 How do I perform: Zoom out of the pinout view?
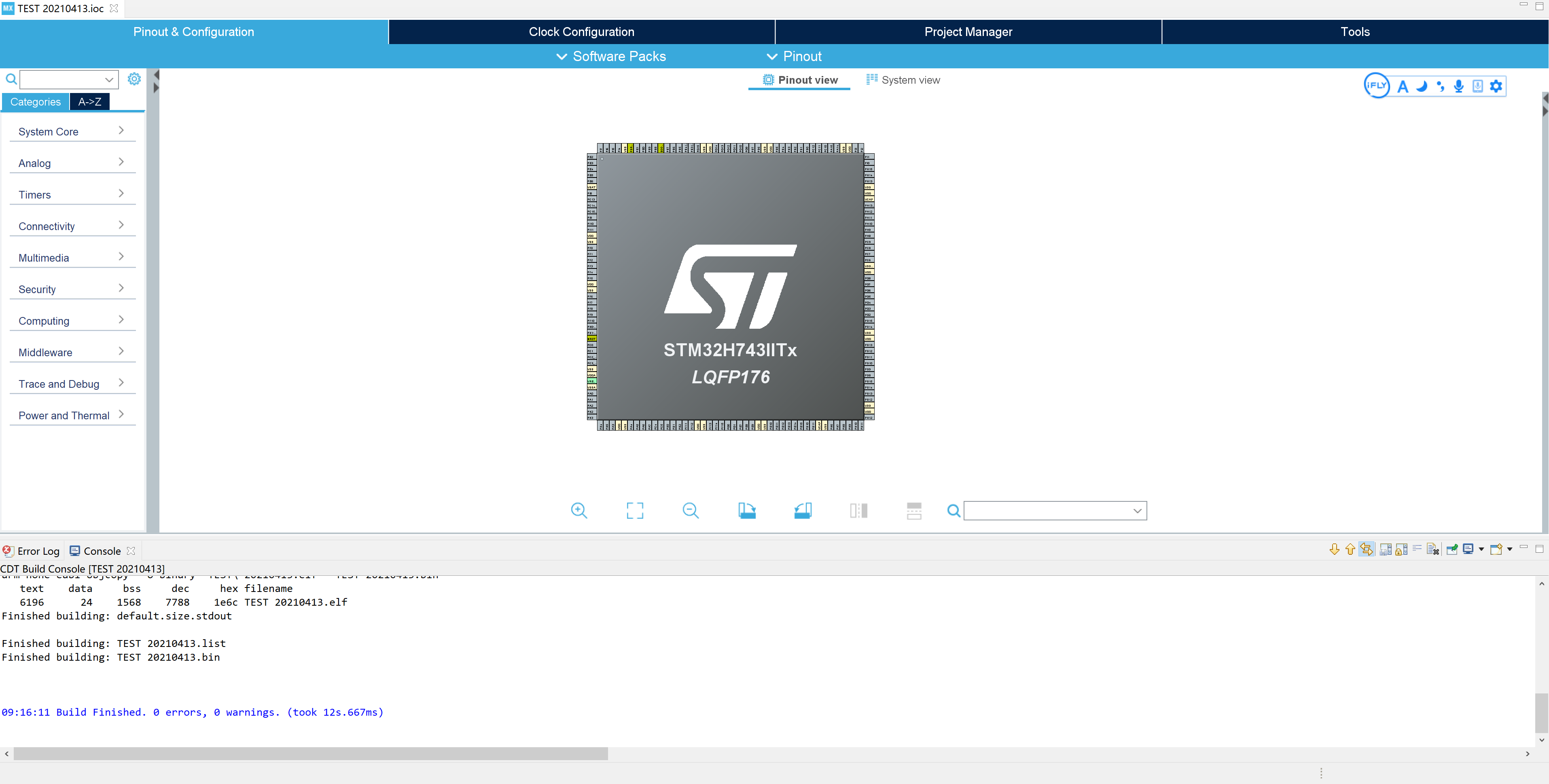[690, 510]
